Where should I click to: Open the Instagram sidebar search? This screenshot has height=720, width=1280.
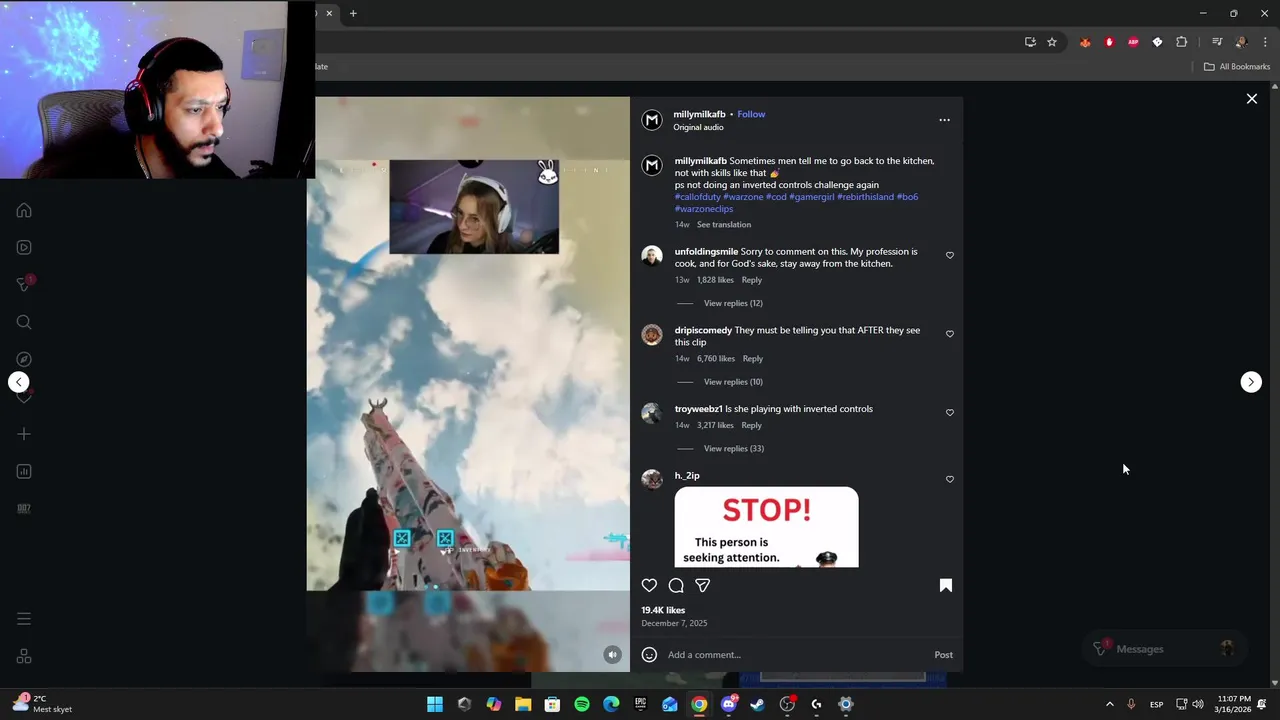point(24,322)
